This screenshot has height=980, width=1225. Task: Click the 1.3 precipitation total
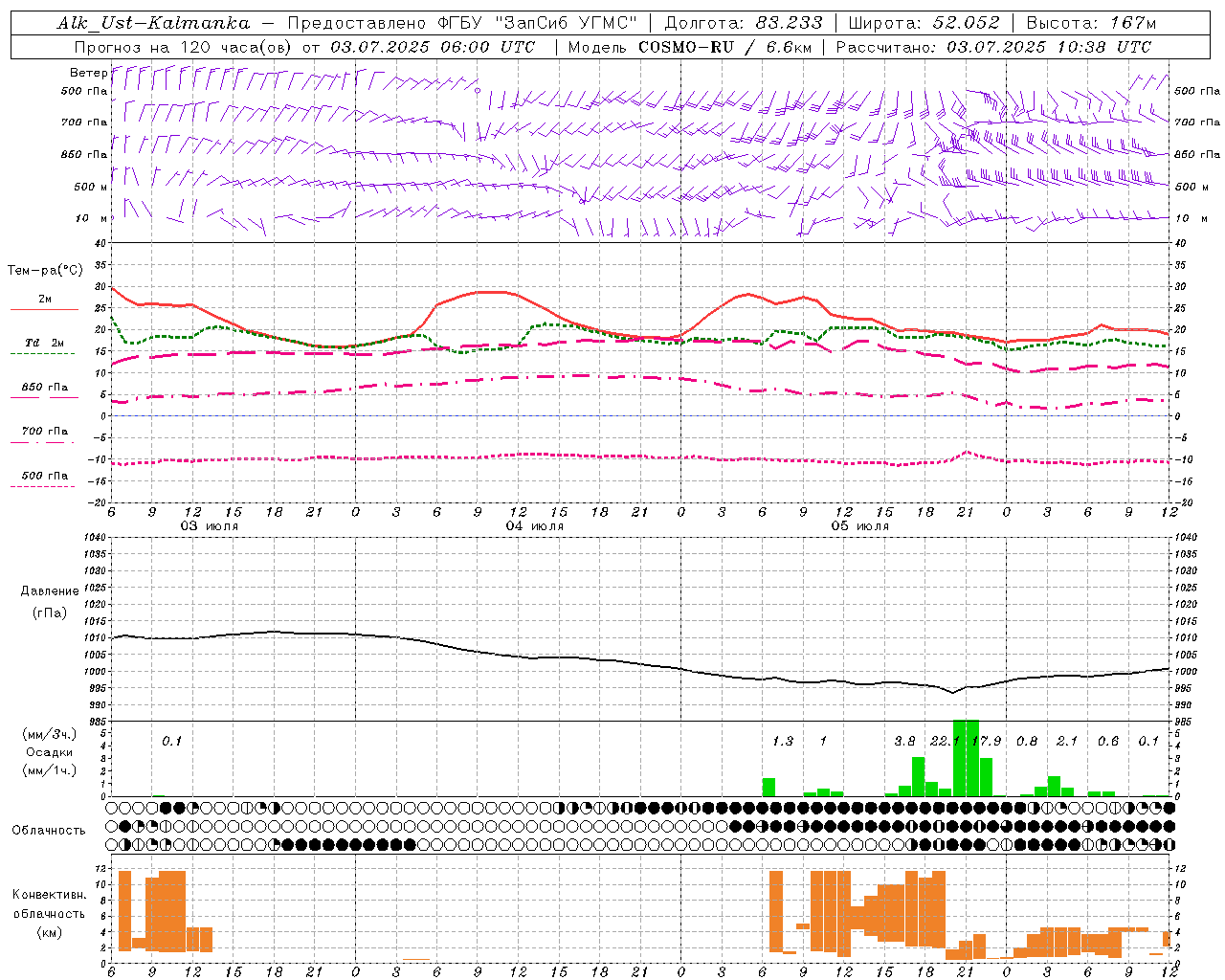pos(783,742)
